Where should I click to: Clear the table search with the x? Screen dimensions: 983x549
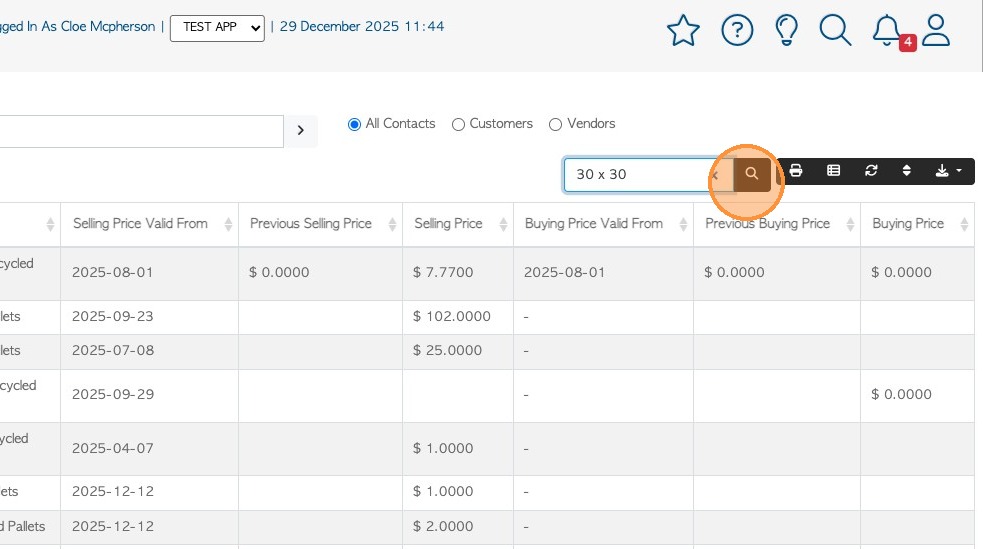tap(716, 174)
